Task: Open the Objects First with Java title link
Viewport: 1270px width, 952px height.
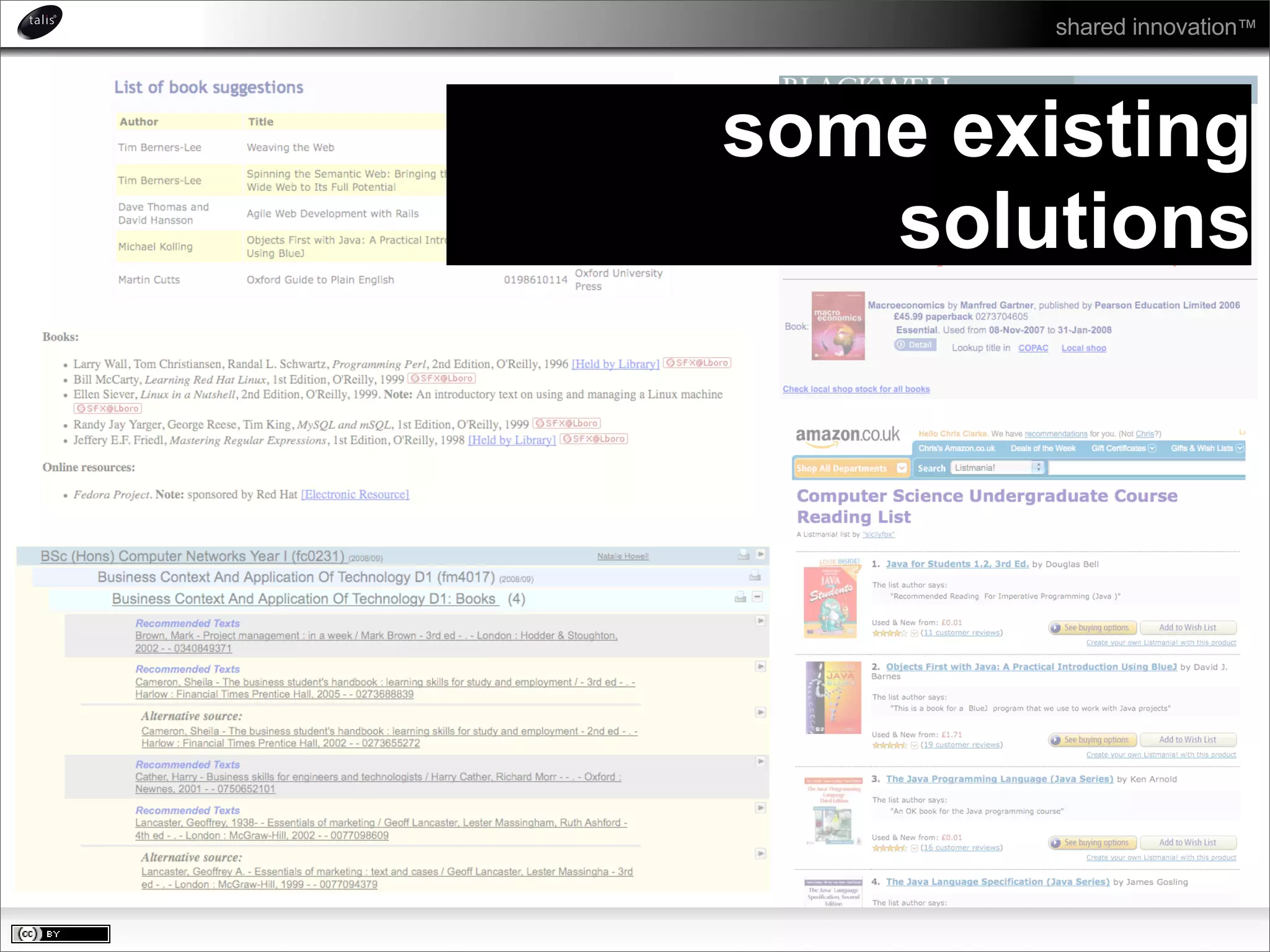Action: [1031, 666]
